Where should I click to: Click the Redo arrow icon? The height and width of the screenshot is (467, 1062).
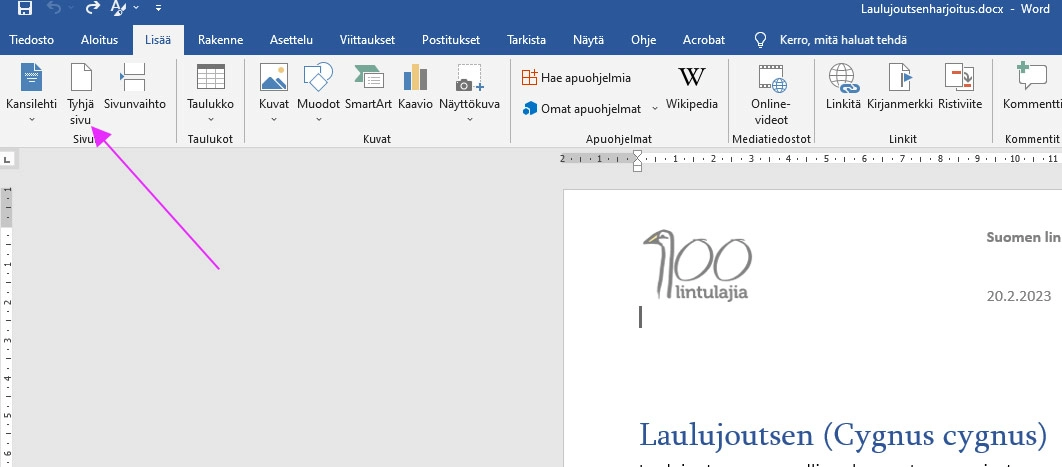93,8
